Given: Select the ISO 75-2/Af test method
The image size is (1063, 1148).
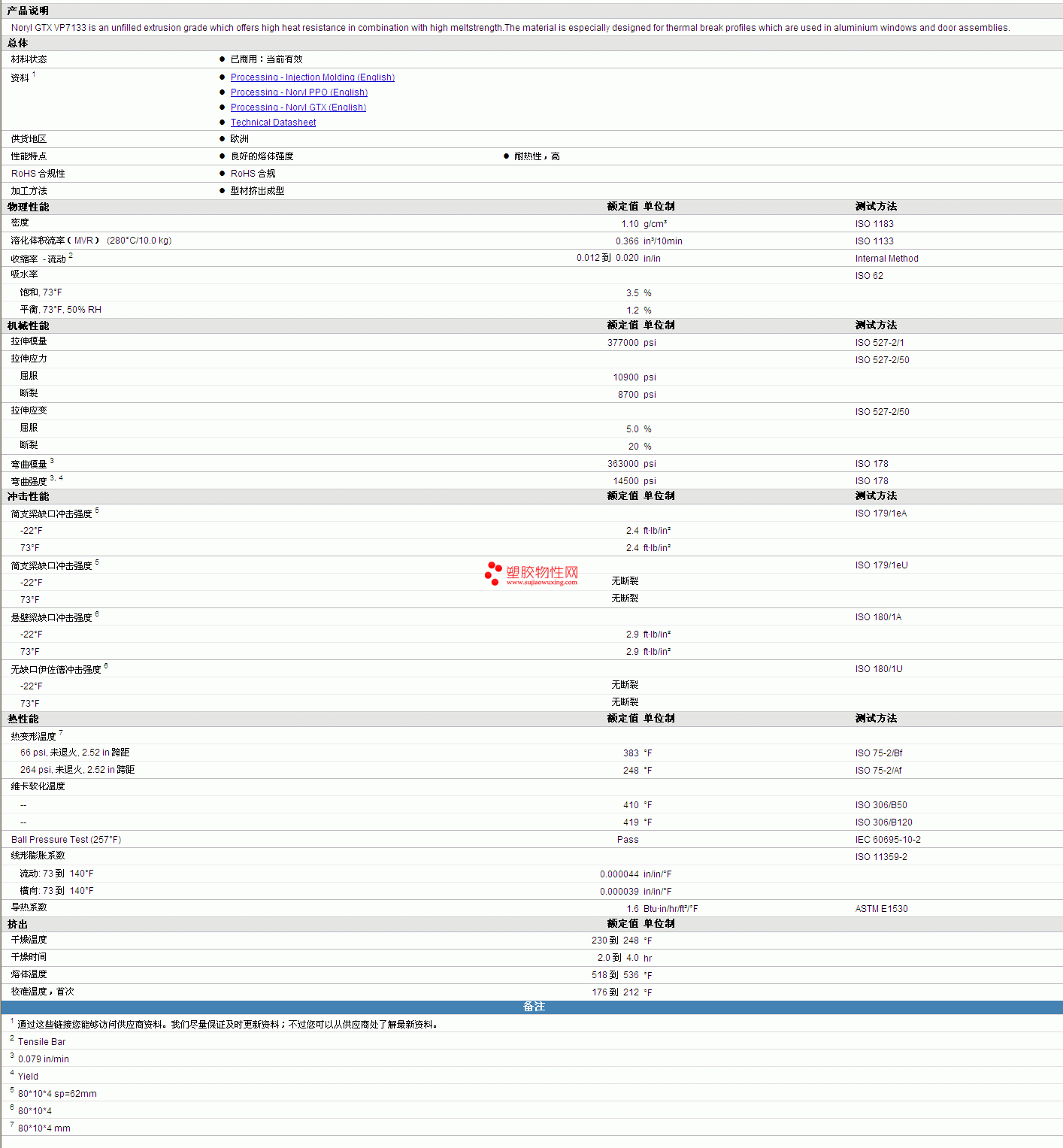Looking at the screenshot, I should click(x=879, y=771).
